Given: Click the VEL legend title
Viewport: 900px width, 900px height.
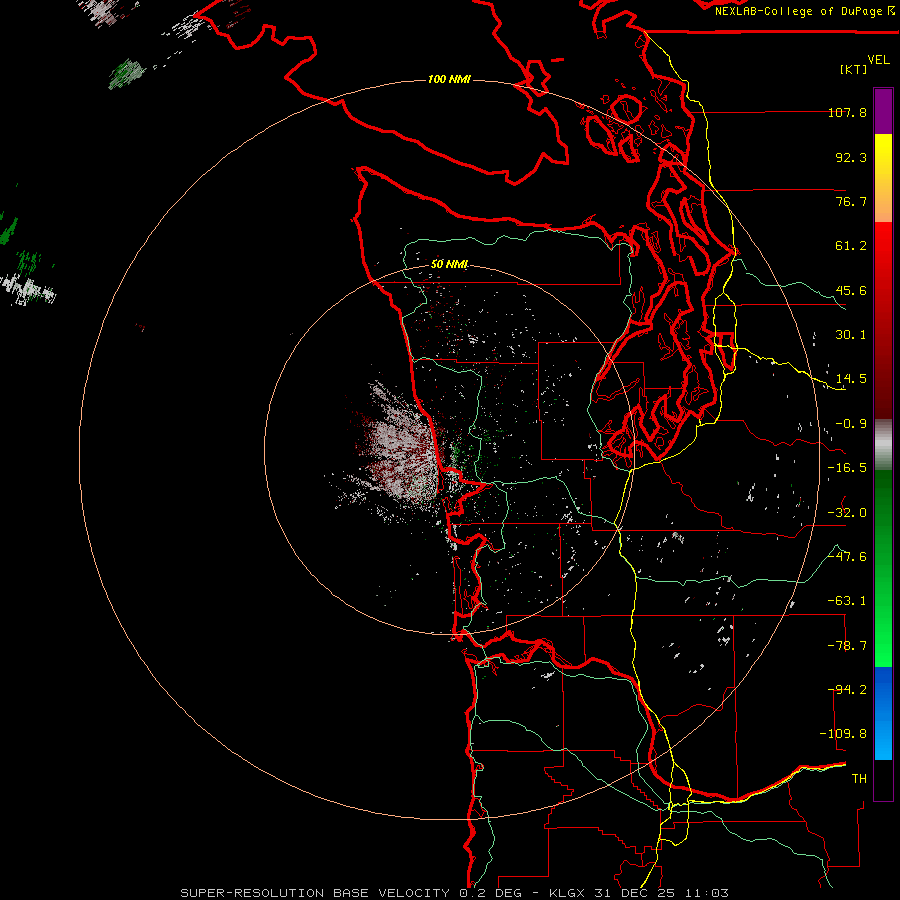Looking at the screenshot, I should pos(878,60).
